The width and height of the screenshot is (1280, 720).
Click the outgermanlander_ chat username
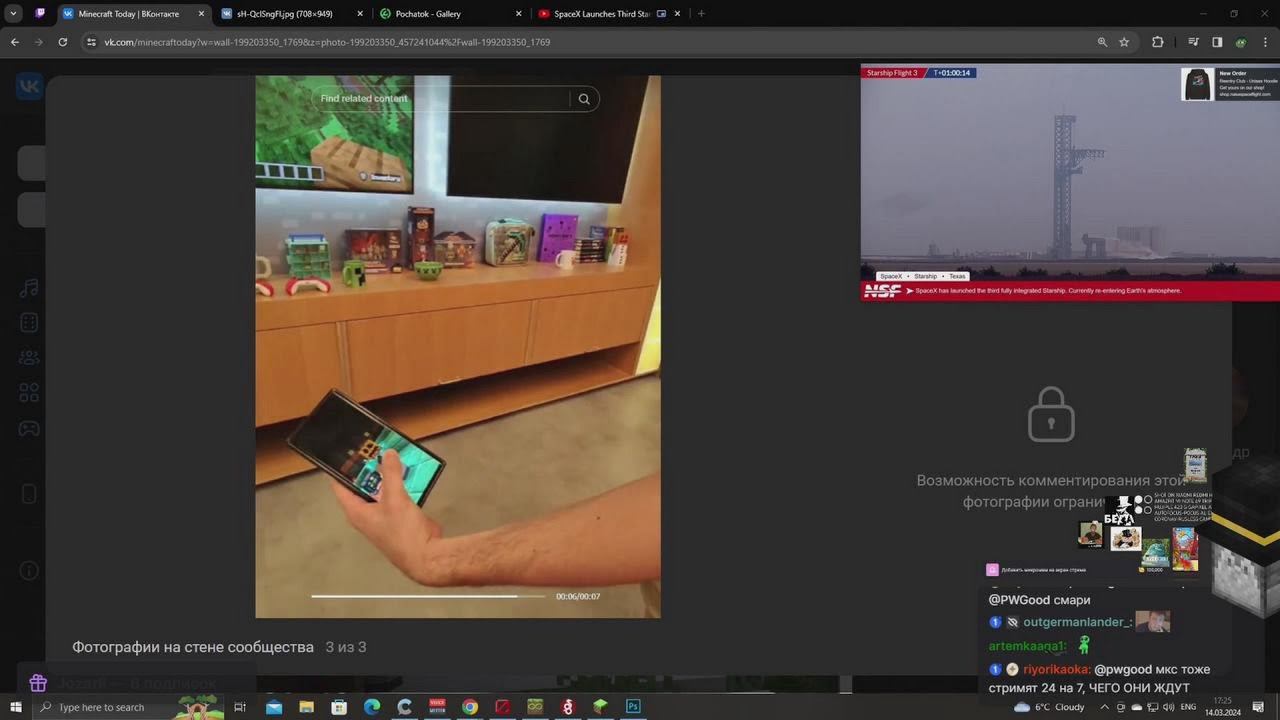point(1078,622)
